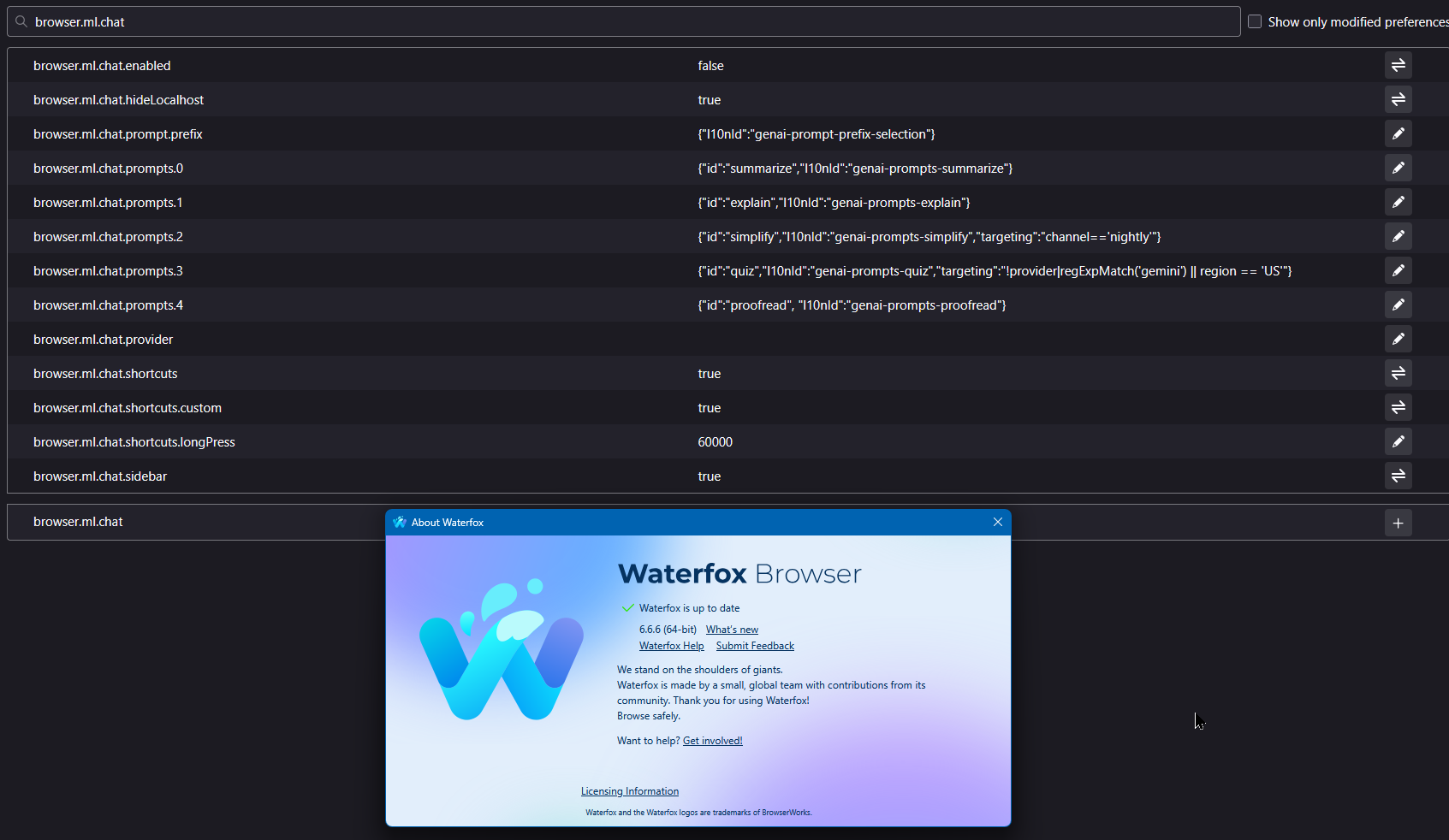Toggle browser.ml.chat.hideLocalhost preference value

[1398, 99]
